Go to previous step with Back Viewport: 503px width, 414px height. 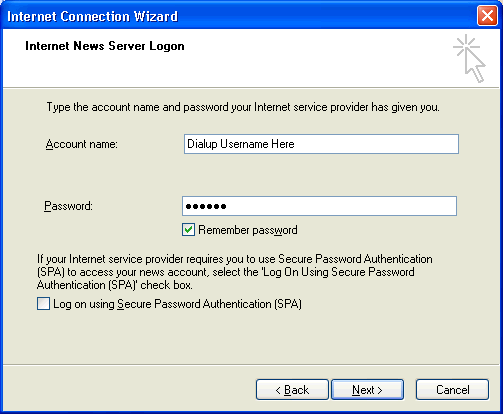tap(292, 389)
